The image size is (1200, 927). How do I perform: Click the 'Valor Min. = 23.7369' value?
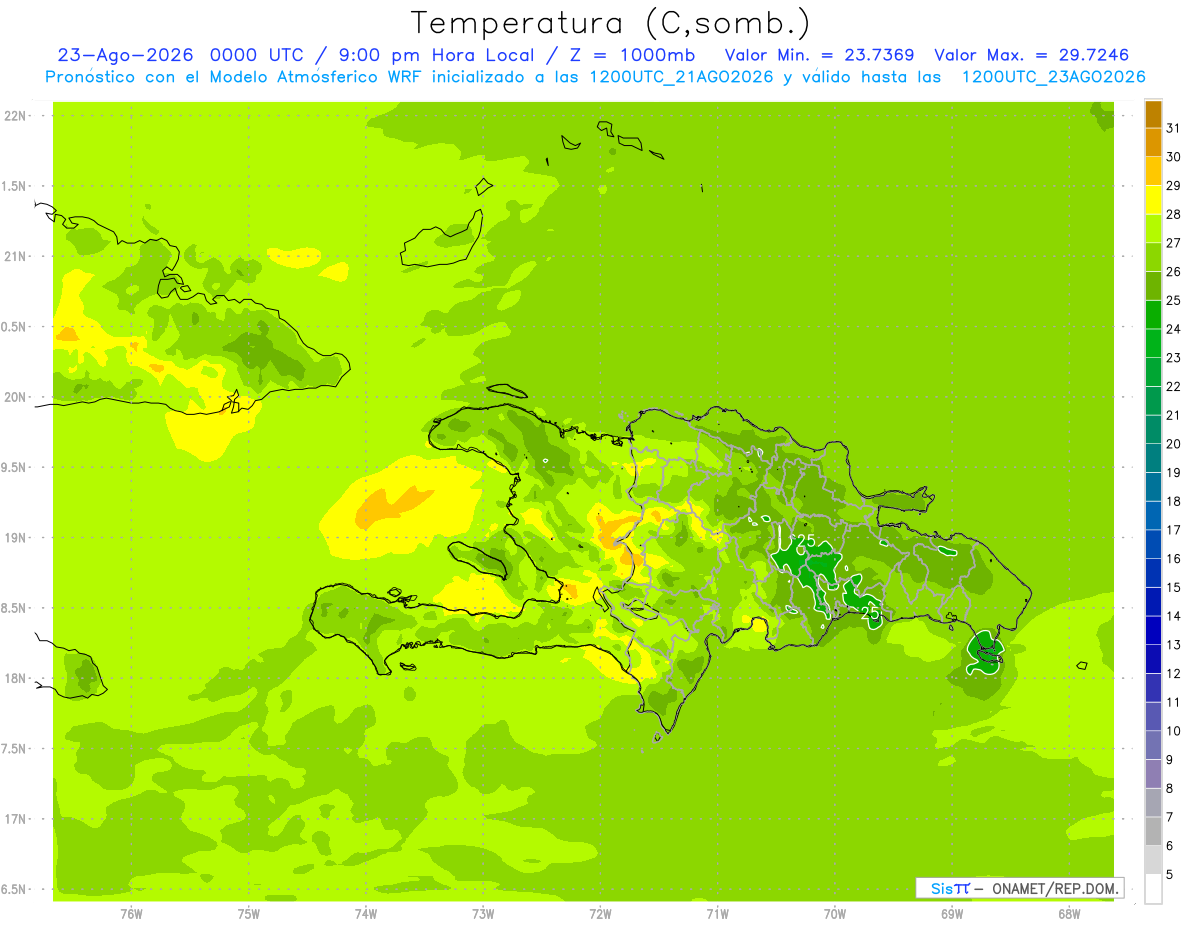coord(819,56)
